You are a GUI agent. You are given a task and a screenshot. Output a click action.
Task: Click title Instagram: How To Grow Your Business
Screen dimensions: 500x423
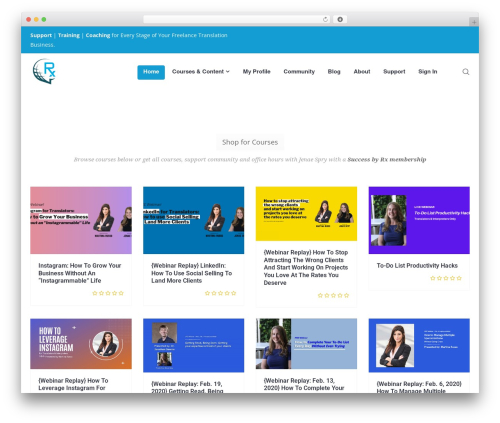pos(80,273)
